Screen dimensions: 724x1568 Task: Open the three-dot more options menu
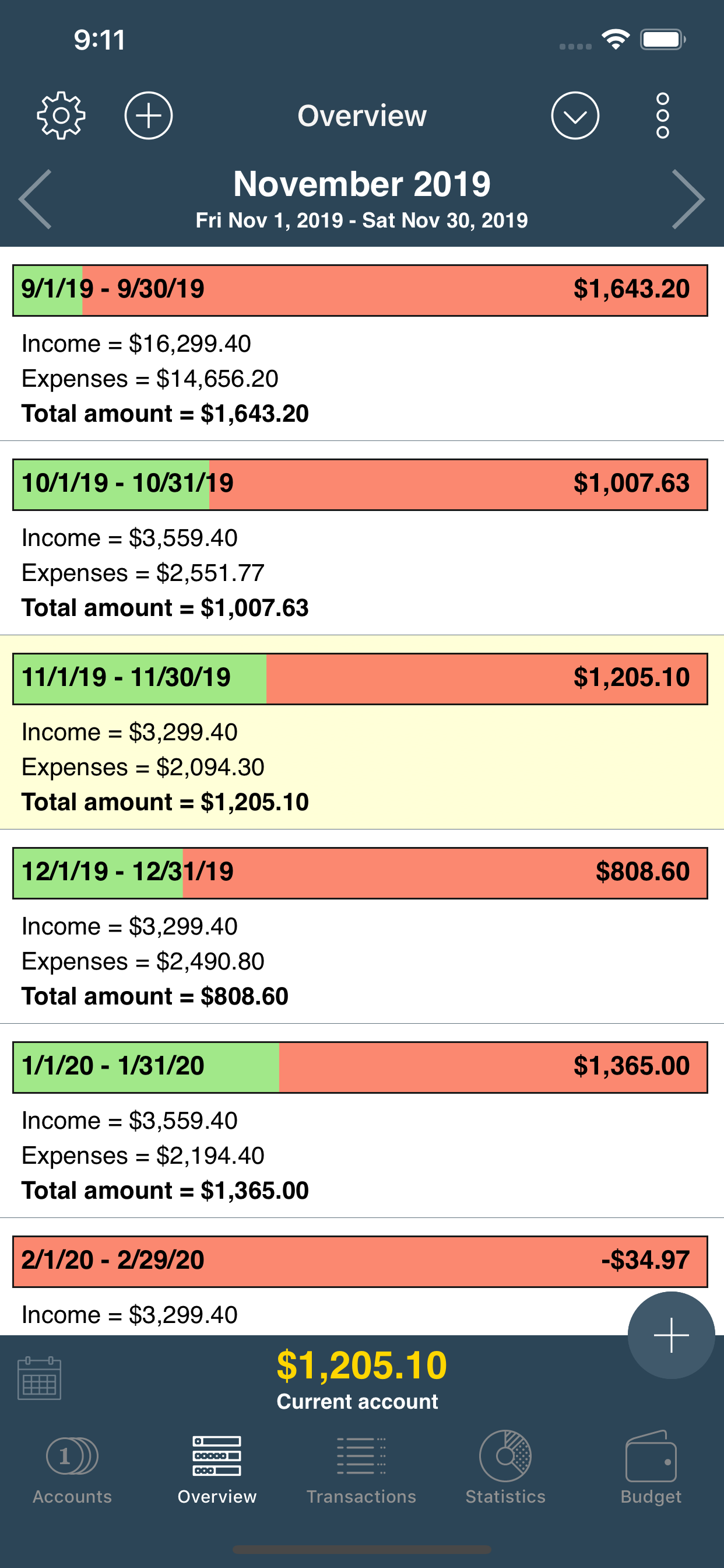point(663,116)
